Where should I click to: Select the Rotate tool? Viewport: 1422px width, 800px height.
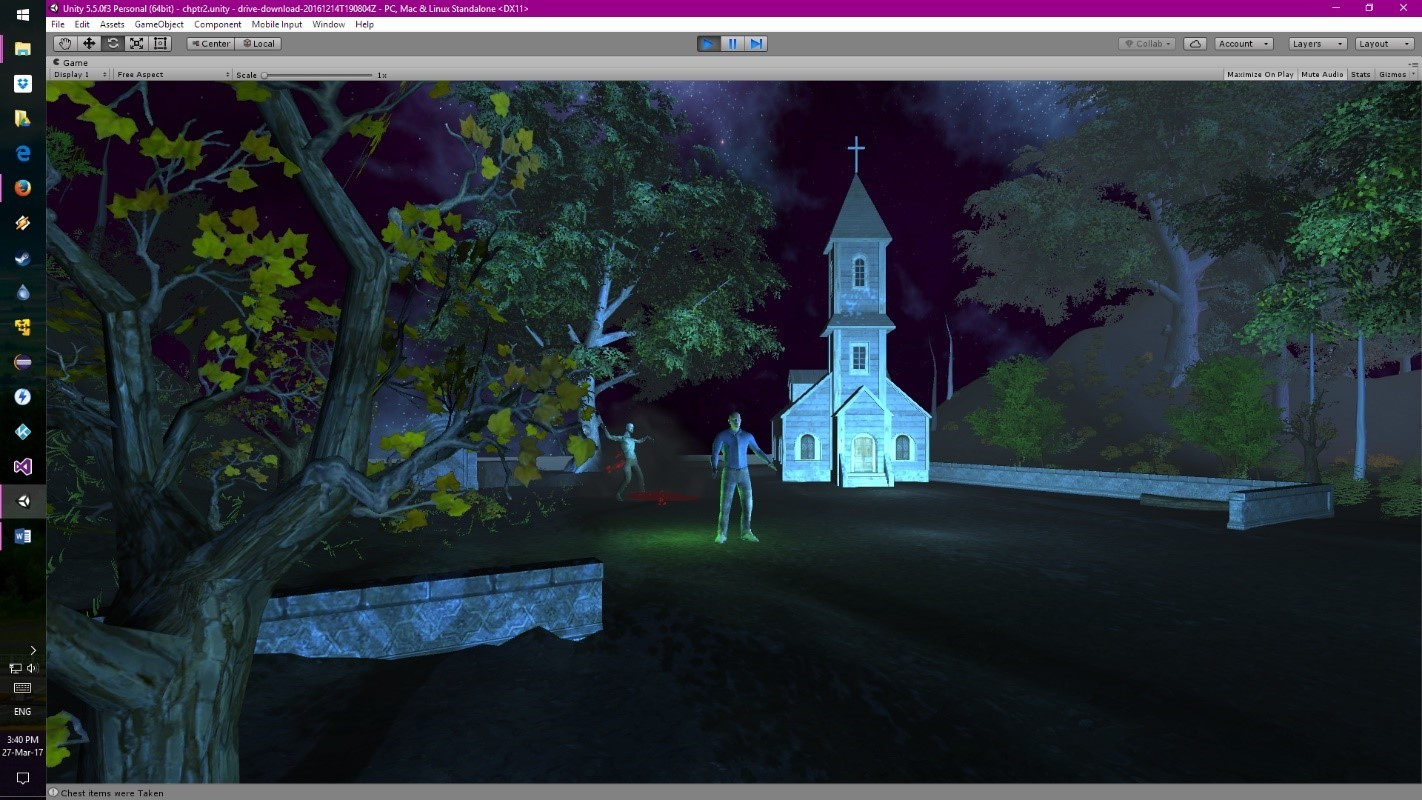point(113,44)
